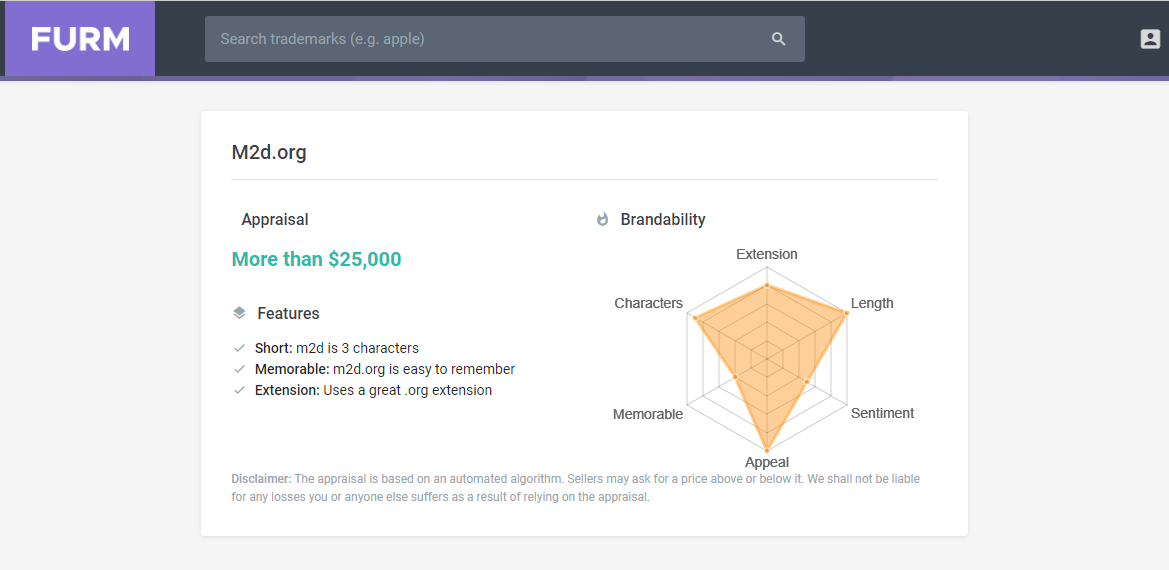Click the search magnifier icon
Screen dimensions: 1169x570
(x=778, y=39)
